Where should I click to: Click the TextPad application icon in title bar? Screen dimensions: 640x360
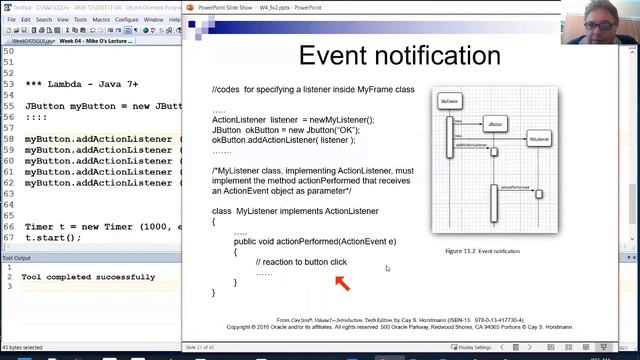[x=7, y=7]
